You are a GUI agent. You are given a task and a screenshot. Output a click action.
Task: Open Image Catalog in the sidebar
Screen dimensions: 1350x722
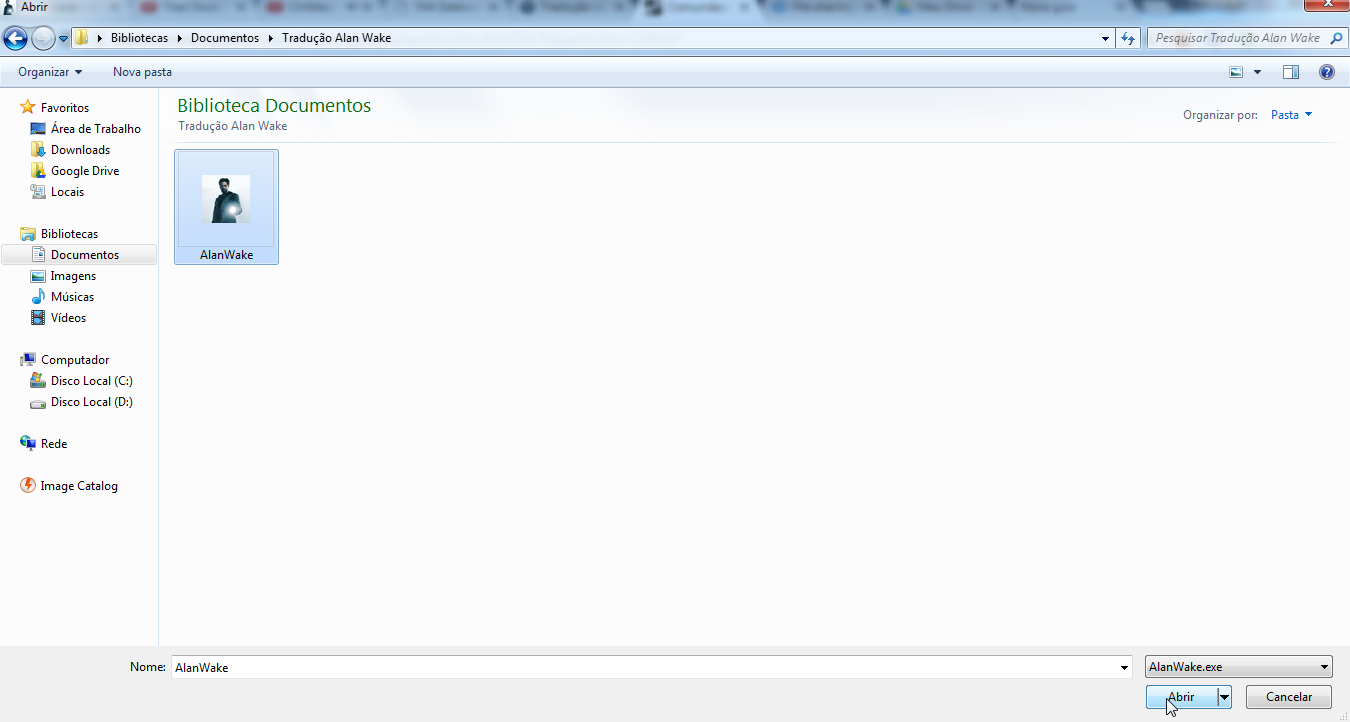79,485
